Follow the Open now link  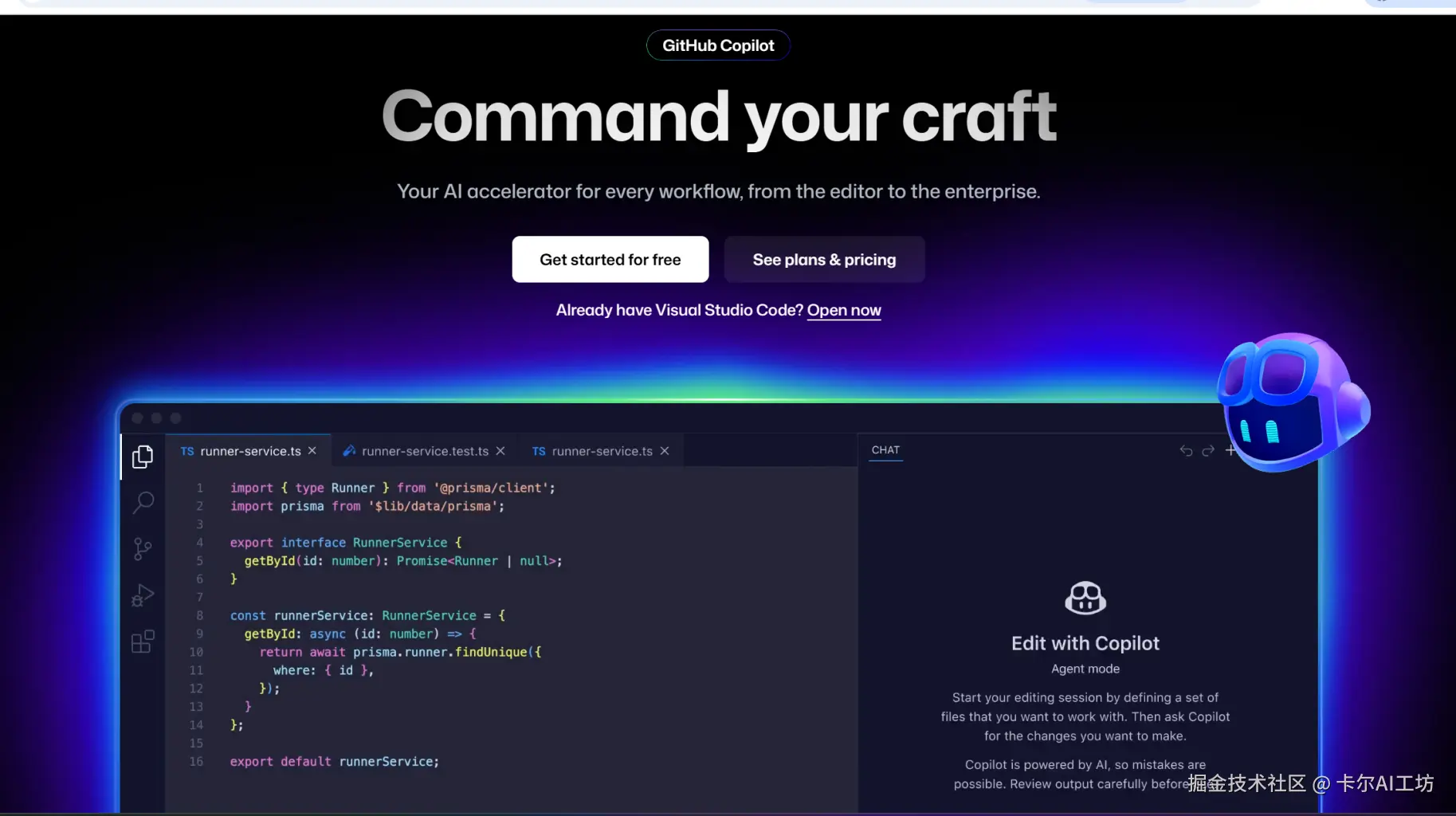coord(844,310)
